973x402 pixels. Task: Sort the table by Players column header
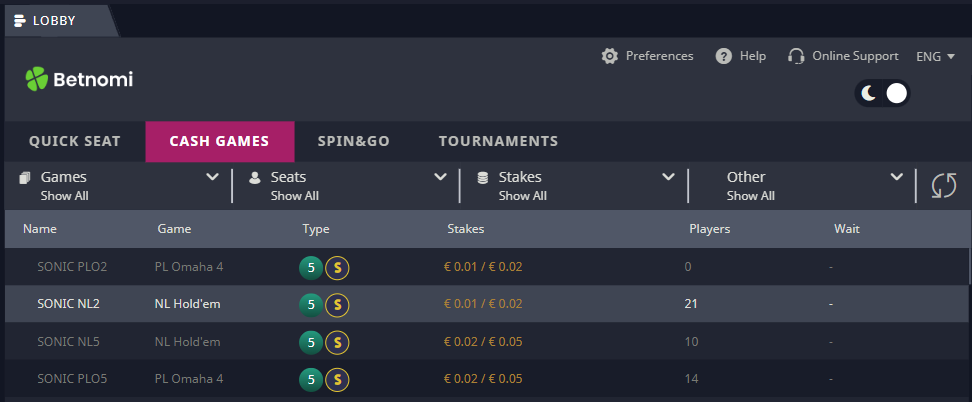coord(709,229)
